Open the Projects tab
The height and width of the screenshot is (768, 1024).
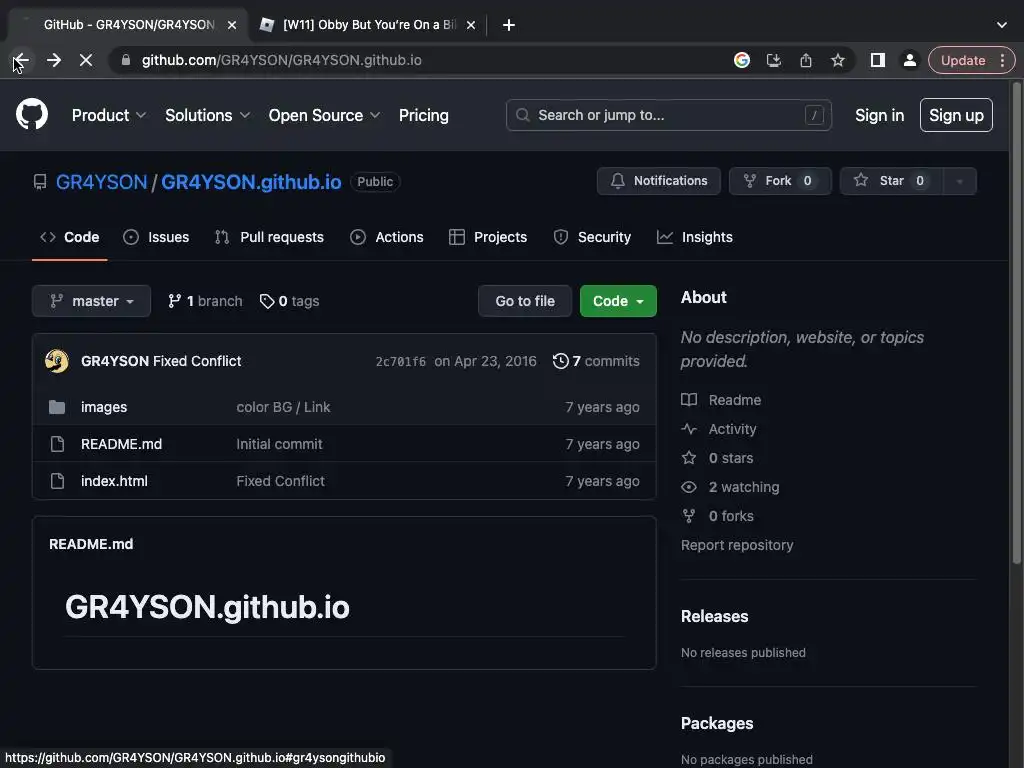[488, 237]
